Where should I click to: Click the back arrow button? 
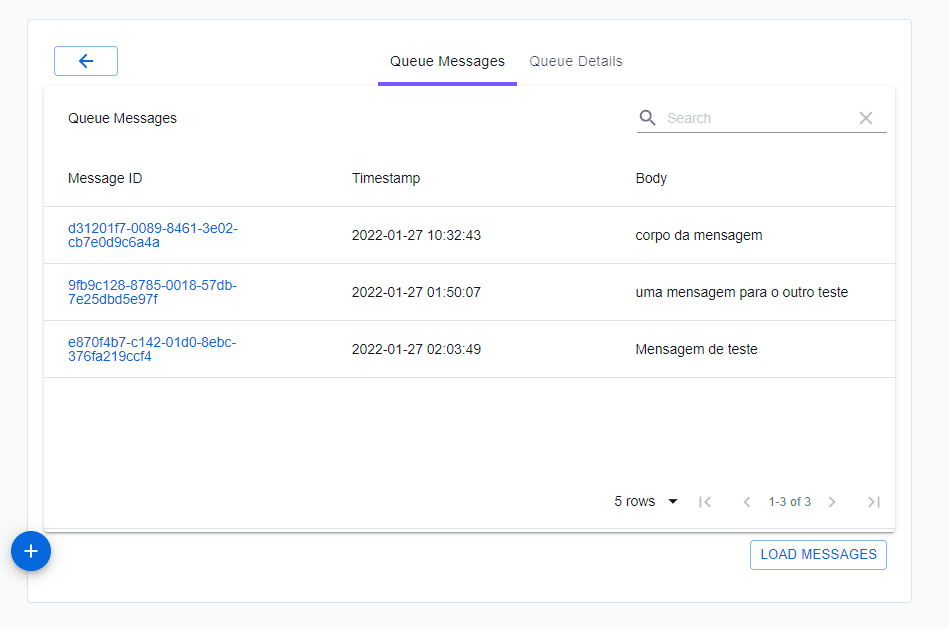[x=85, y=61]
